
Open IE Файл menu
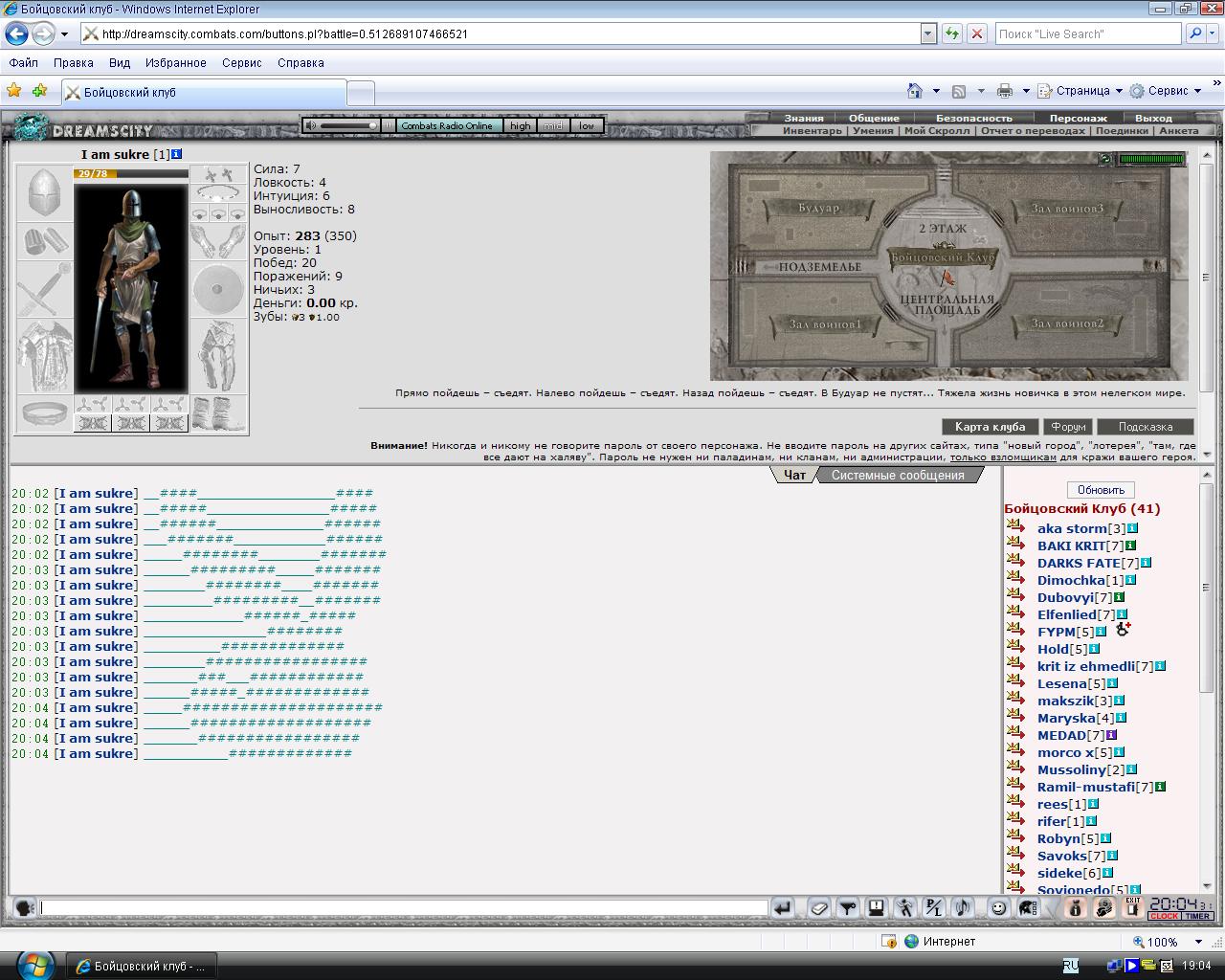(x=24, y=62)
